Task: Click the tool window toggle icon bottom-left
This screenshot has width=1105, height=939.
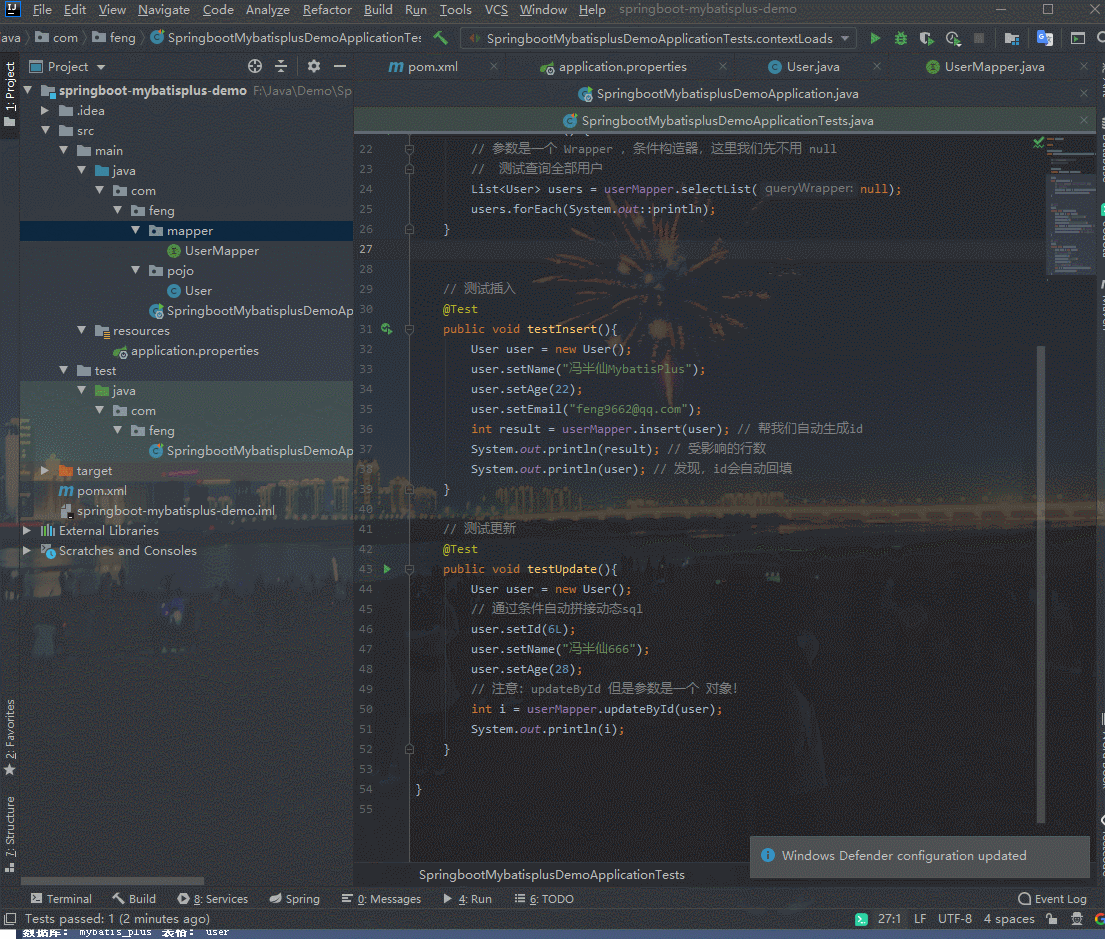Action: coord(10,919)
